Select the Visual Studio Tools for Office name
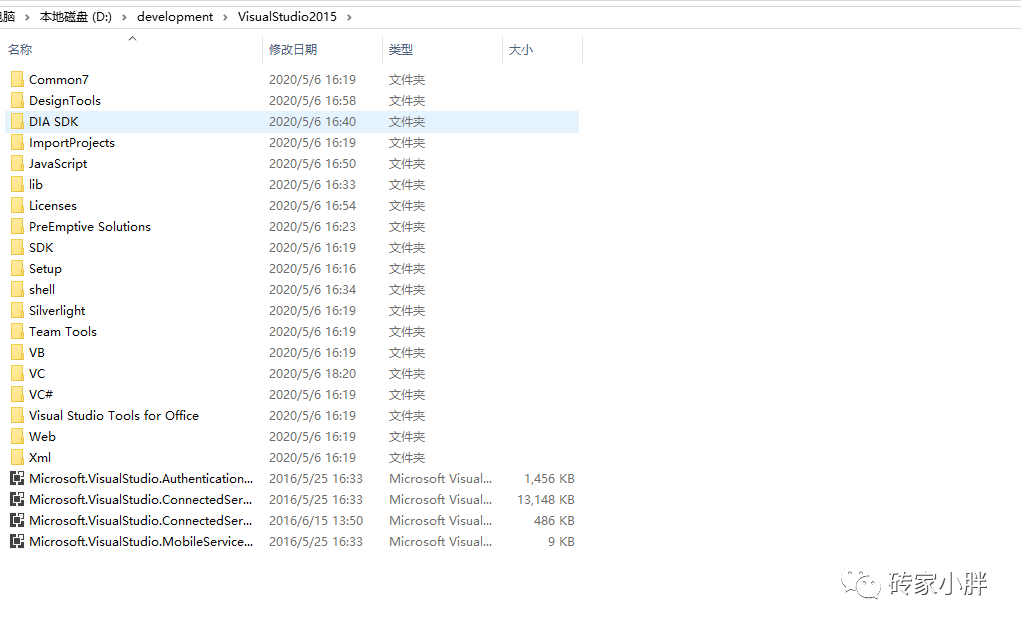 tap(114, 415)
